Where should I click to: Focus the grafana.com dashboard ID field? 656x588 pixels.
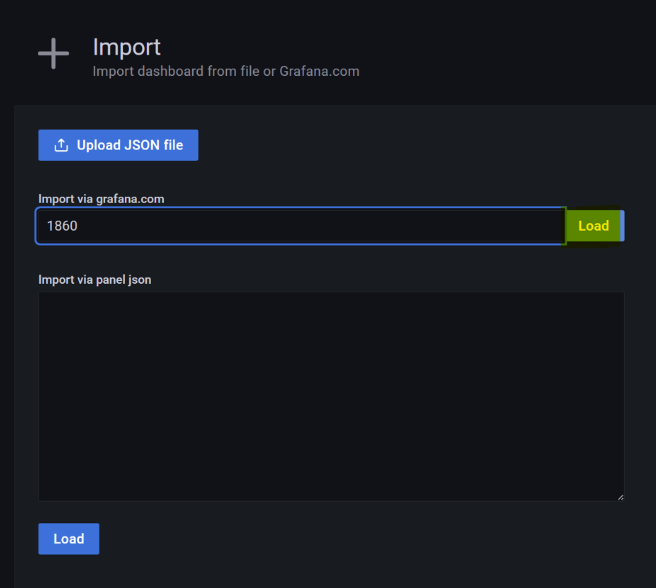pos(300,226)
